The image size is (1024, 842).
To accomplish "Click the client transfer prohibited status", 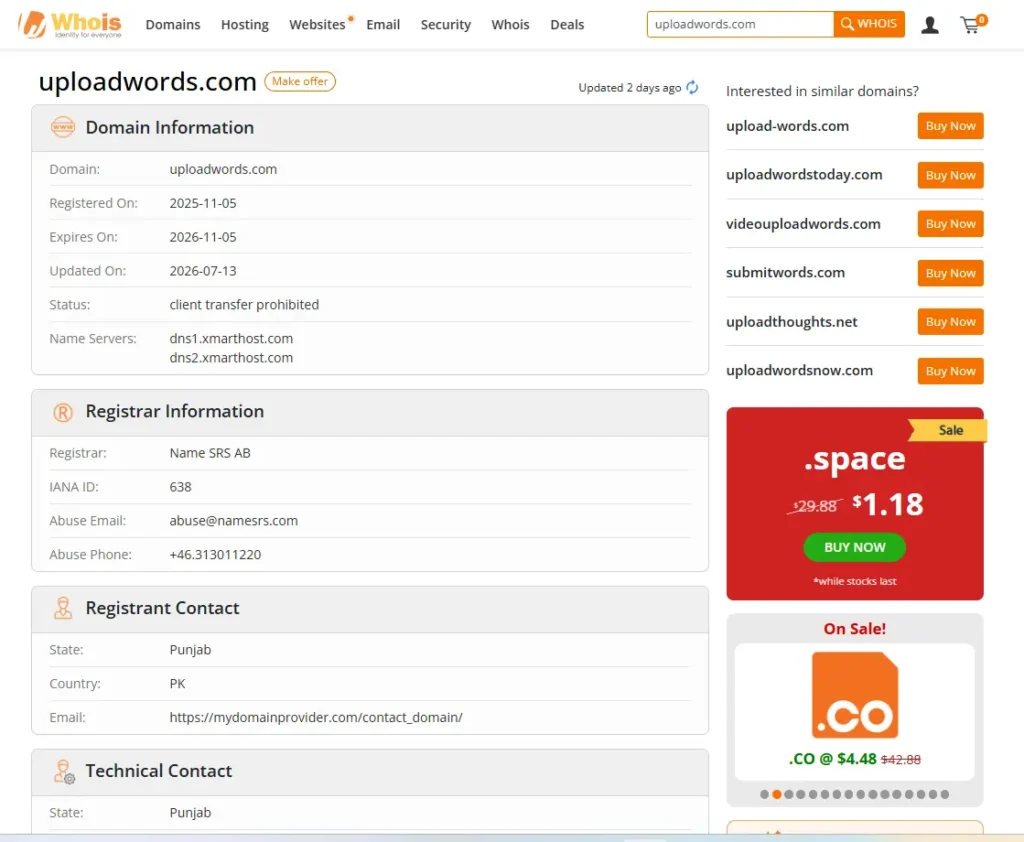I will click(244, 304).
